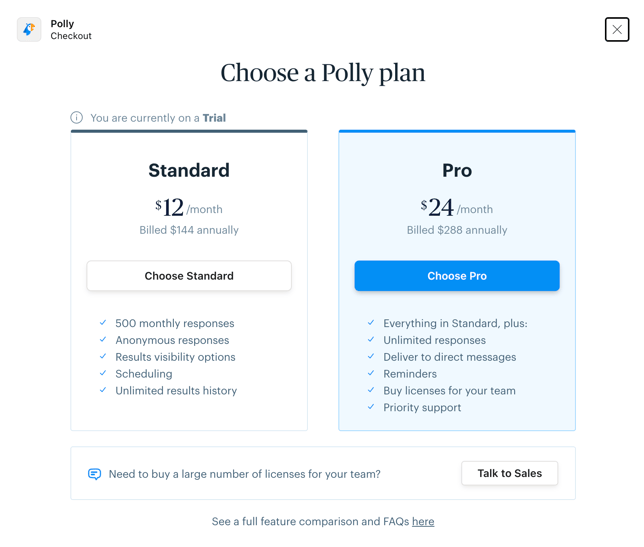The width and height of the screenshot is (644, 547).
Task: Follow the 'here' feature comparison link
Action: click(x=423, y=522)
